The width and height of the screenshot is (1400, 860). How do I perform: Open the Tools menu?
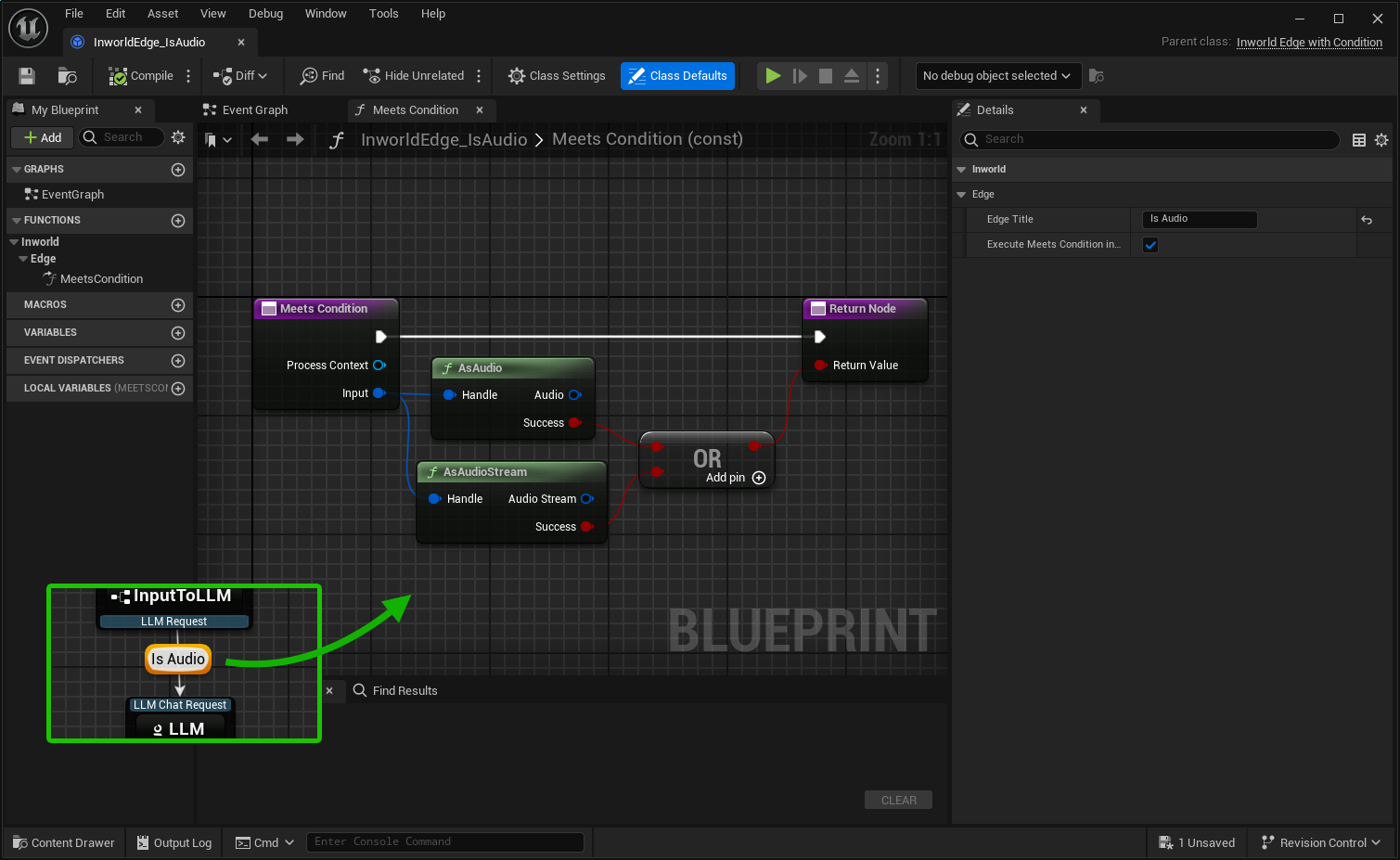pyautogui.click(x=384, y=14)
